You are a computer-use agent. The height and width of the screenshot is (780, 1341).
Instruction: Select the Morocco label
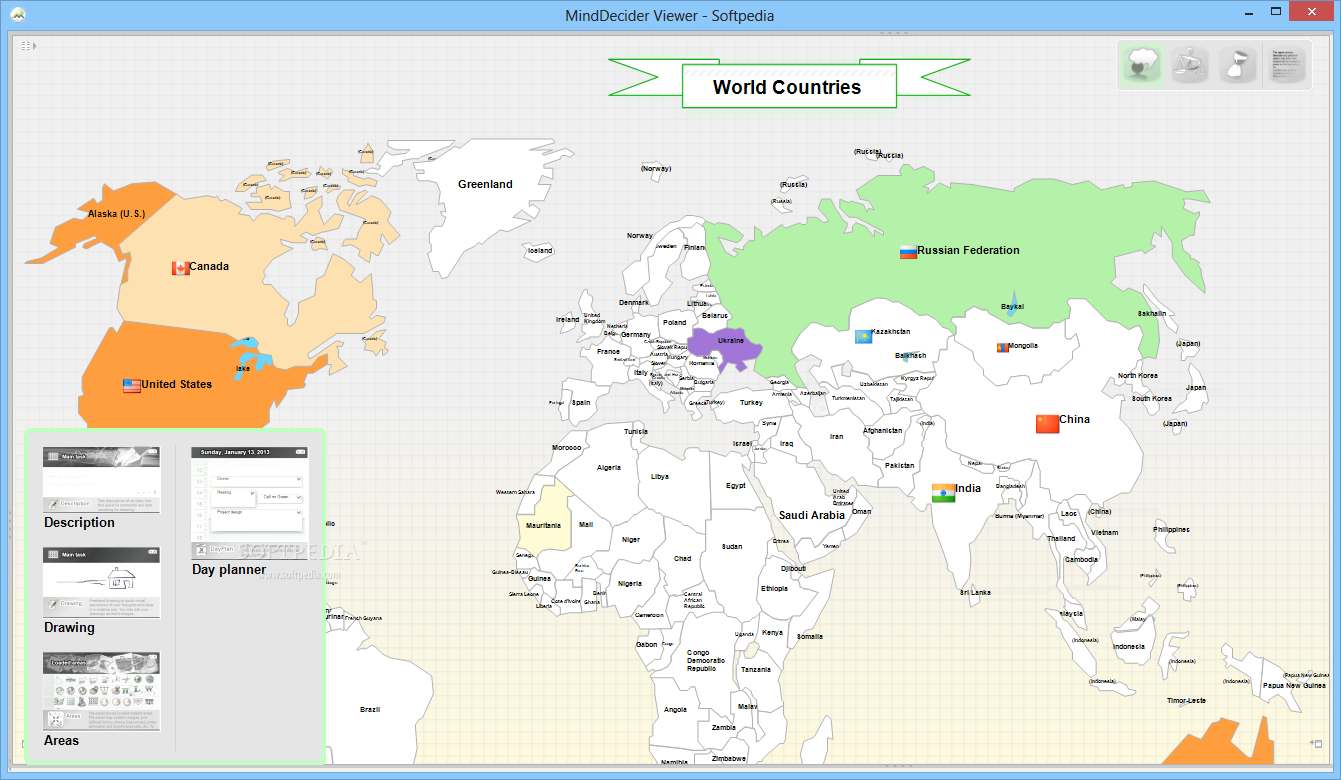(566, 447)
